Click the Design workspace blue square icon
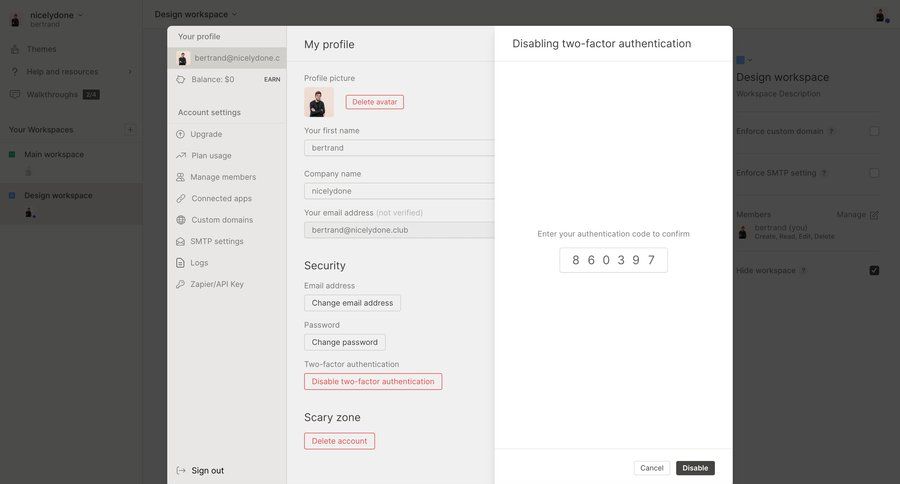 click(x=12, y=195)
